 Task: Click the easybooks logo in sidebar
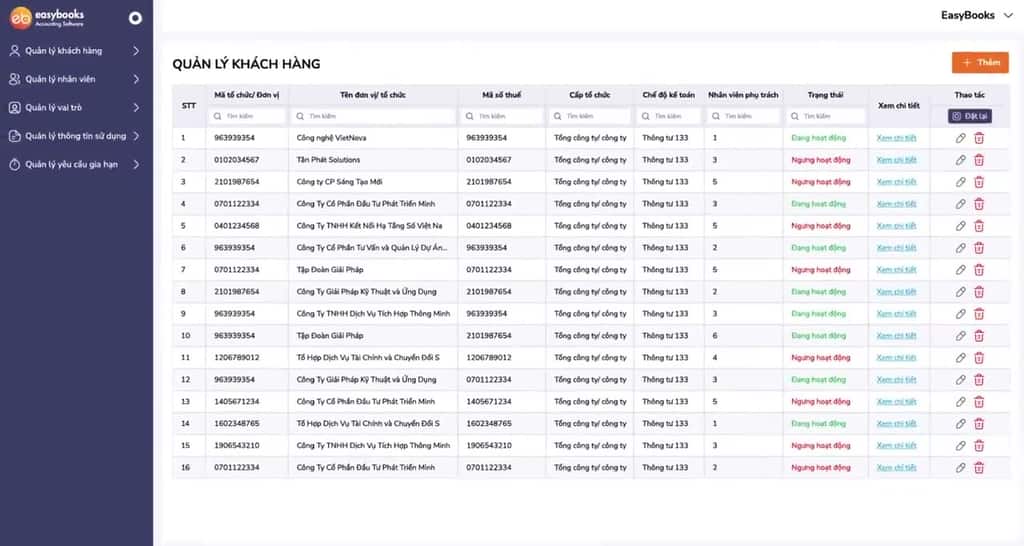pos(47,18)
